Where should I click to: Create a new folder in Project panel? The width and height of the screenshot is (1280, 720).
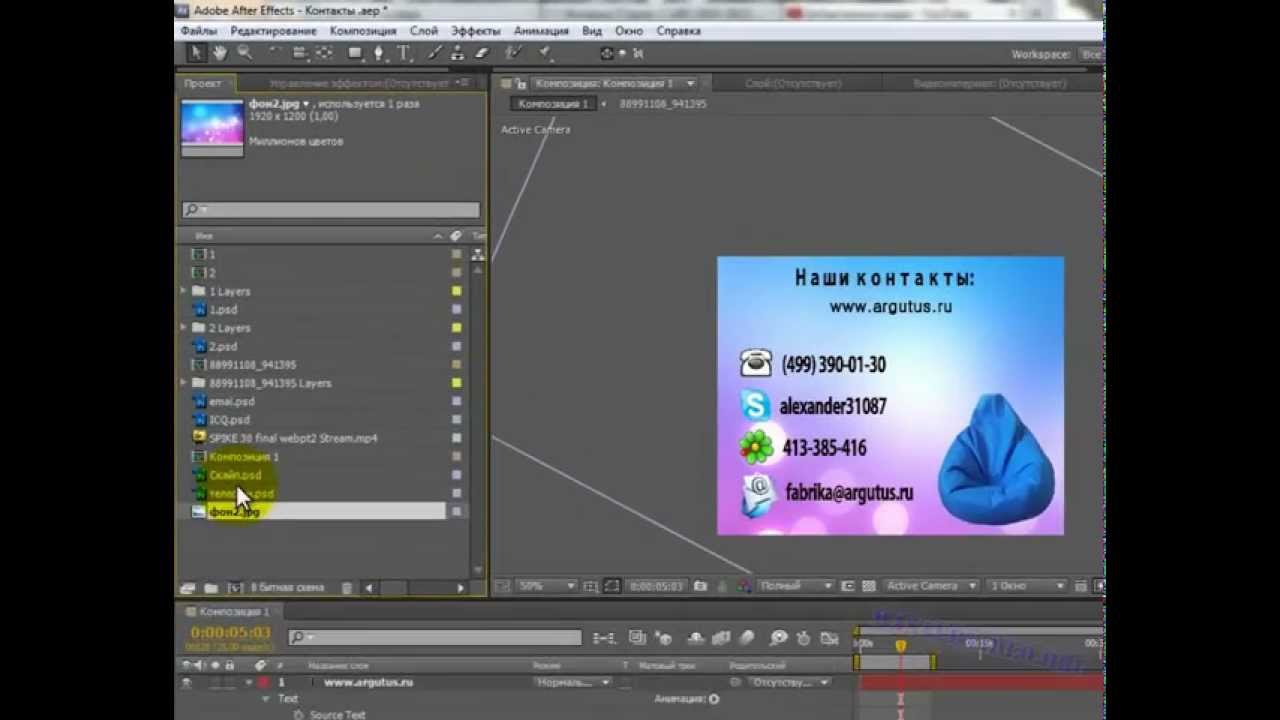211,588
